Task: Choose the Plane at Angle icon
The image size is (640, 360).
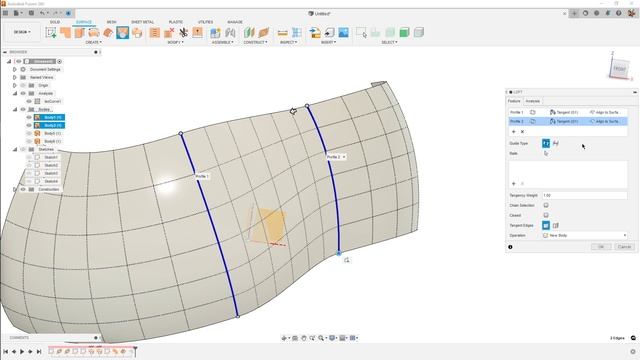Action: pyautogui.click(x=264, y=33)
